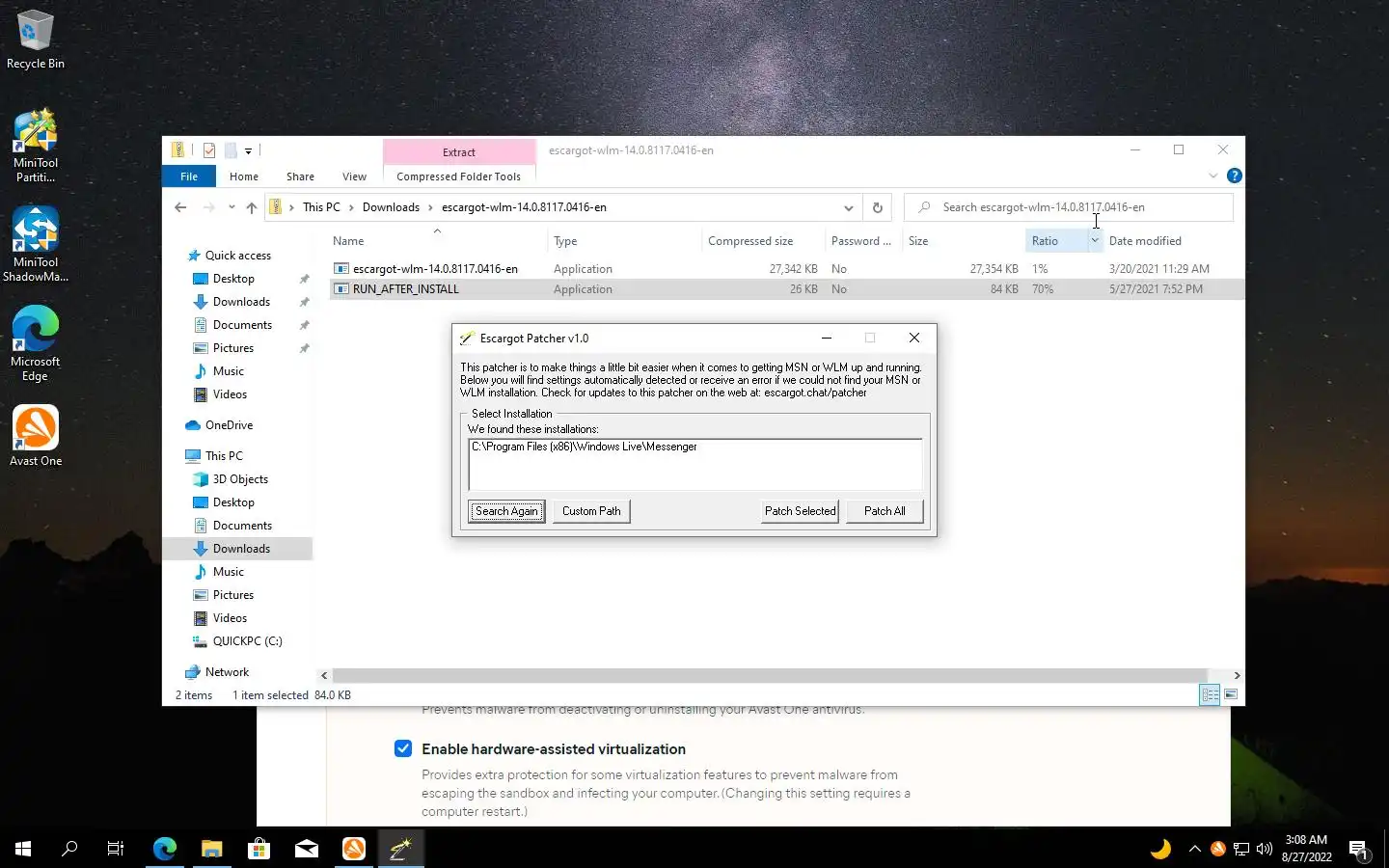Screen dimensions: 1389x868
Task: Show hidden tray icons chevron
Action: click(1194, 849)
